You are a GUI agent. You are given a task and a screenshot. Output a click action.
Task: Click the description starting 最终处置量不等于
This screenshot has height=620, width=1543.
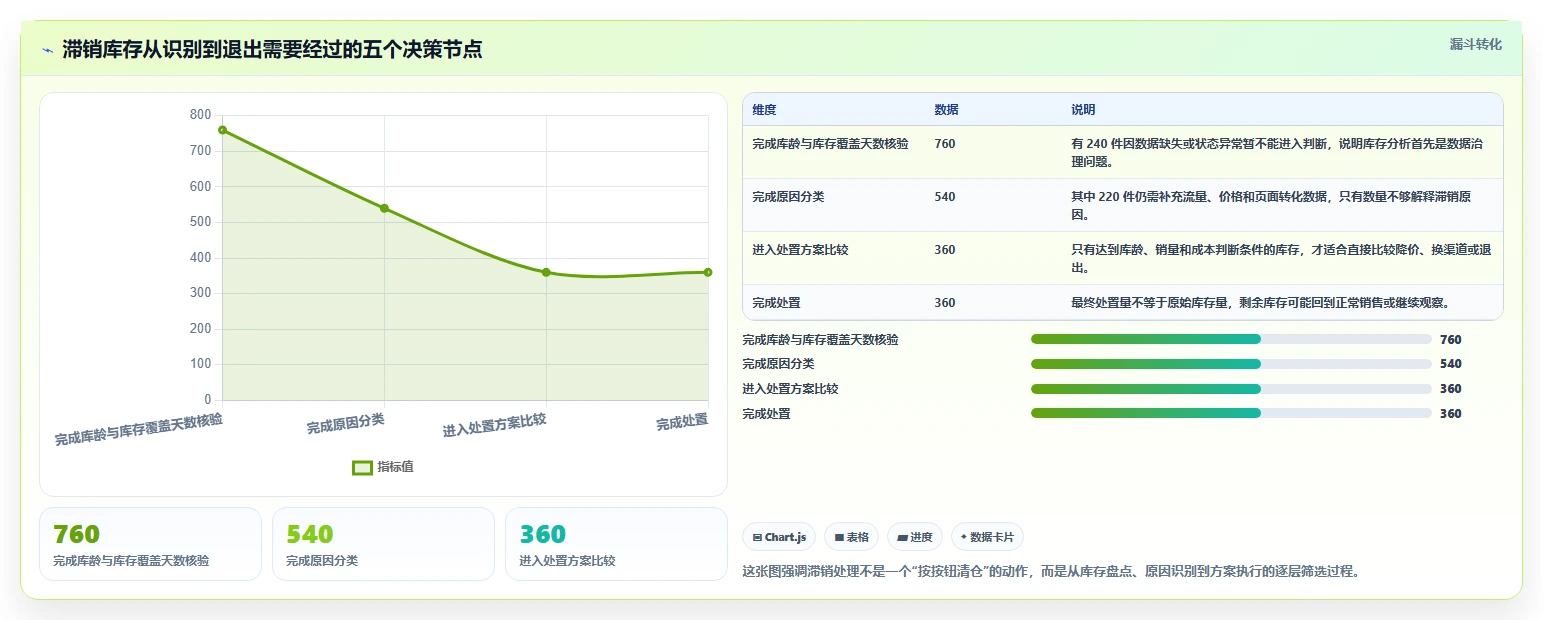(1260, 303)
